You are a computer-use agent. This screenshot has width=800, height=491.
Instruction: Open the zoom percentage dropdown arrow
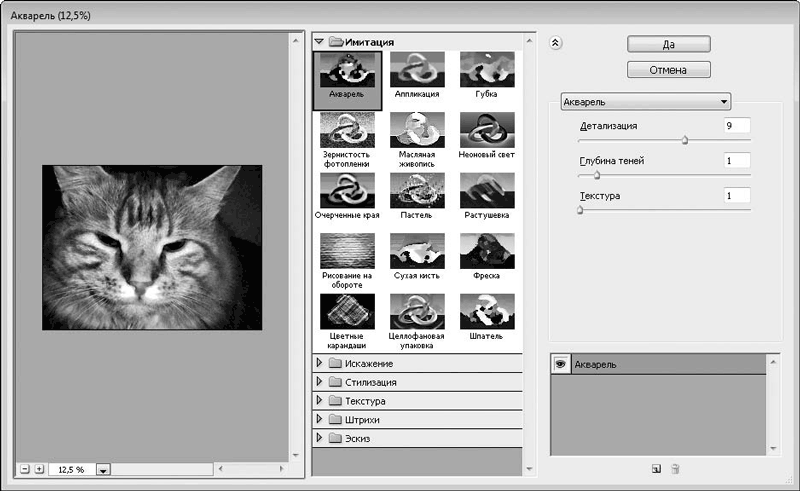(x=103, y=470)
